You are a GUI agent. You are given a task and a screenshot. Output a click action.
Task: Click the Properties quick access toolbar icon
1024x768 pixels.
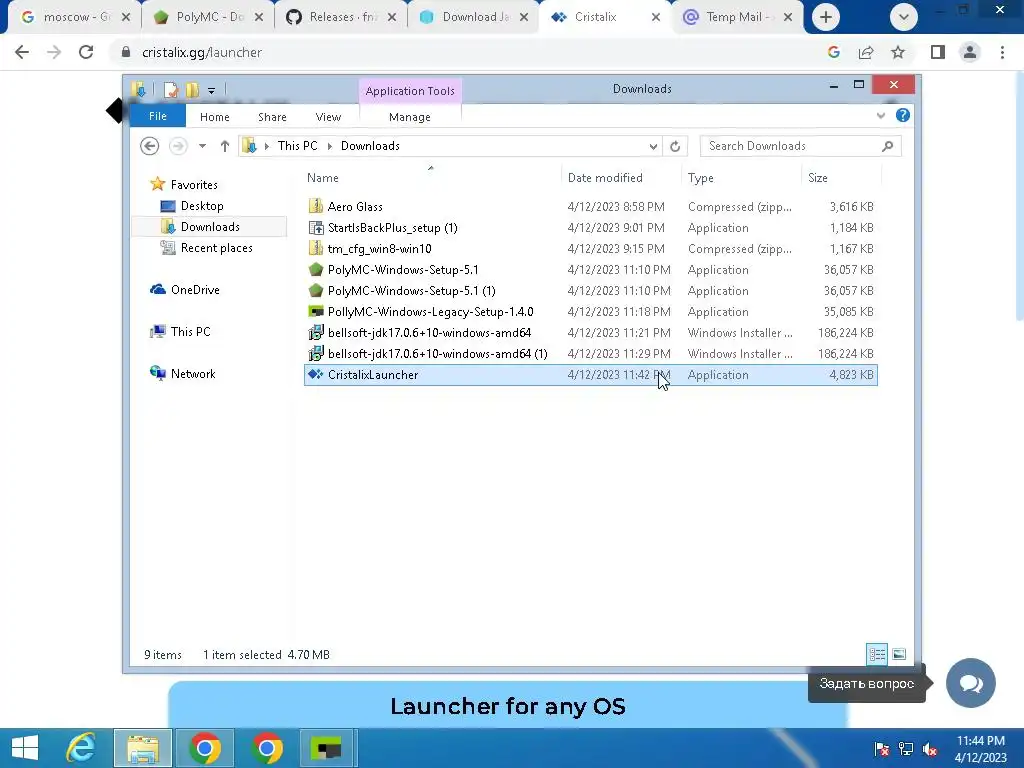pyautogui.click(x=171, y=90)
